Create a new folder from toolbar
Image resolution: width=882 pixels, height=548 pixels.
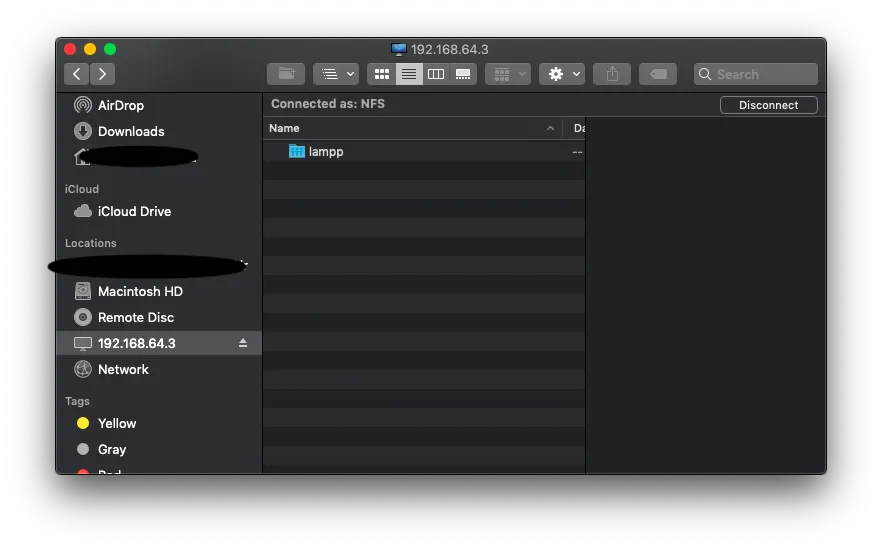click(x=286, y=74)
